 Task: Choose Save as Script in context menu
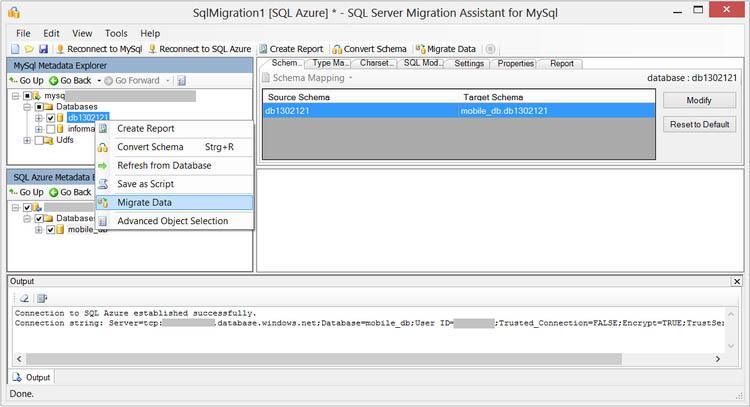pos(174,184)
